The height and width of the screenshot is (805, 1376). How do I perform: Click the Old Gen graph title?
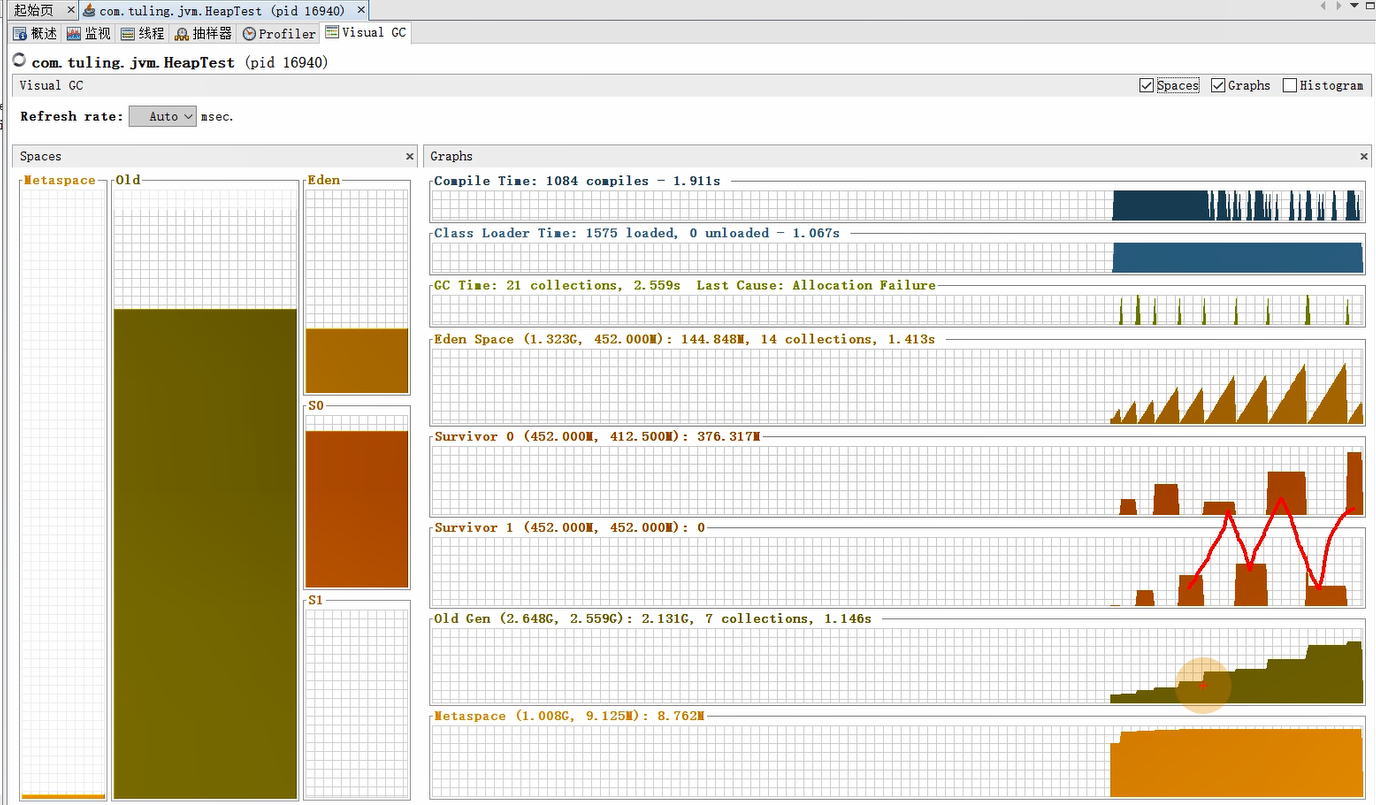[x=653, y=619]
